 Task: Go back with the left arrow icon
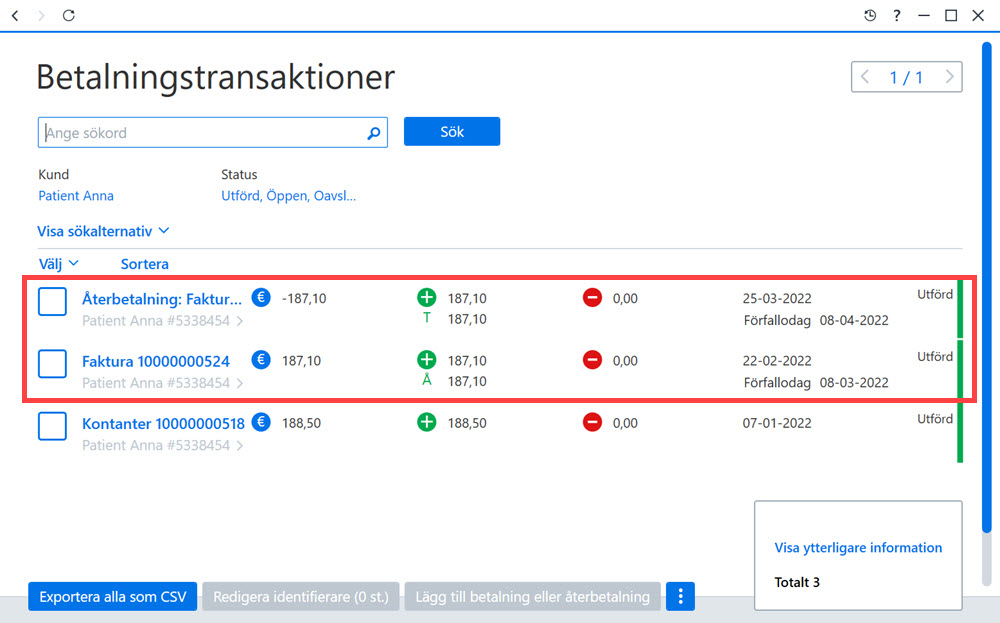[15, 15]
